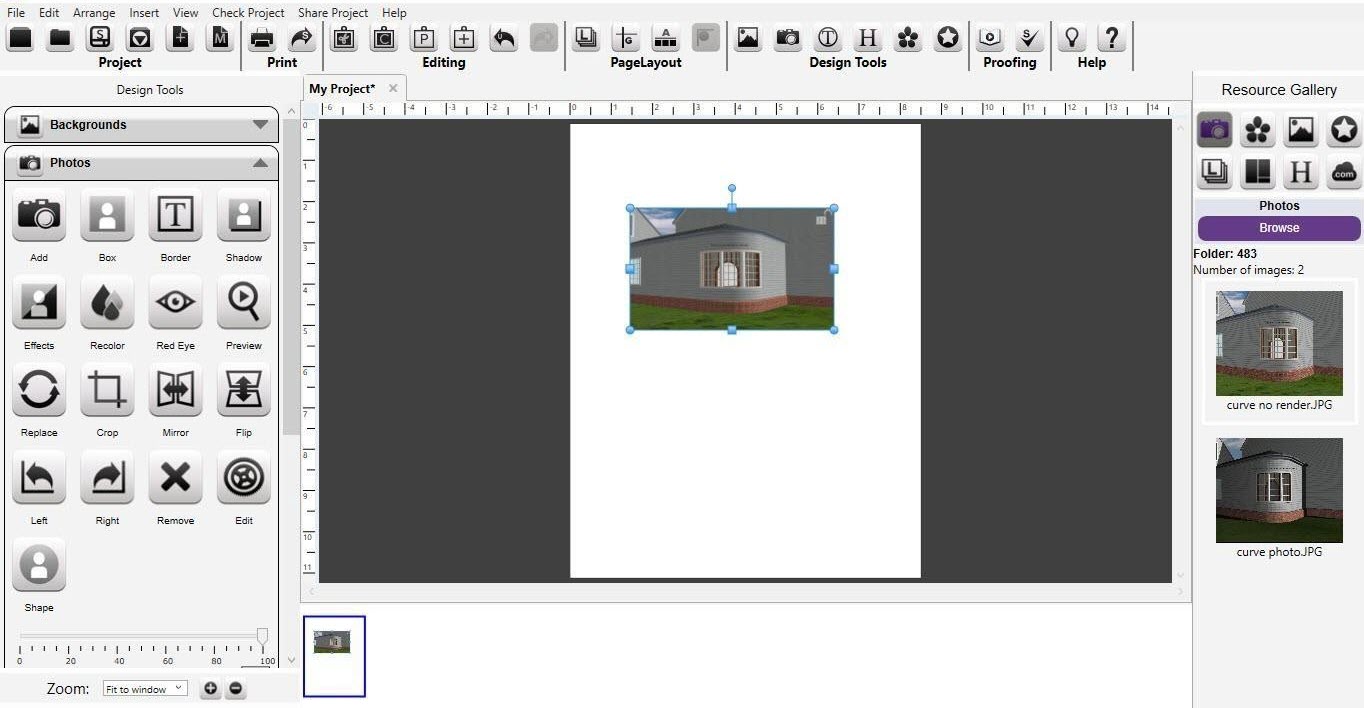Image resolution: width=1364 pixels, height=708 pixels.
Task: Click the Print printer icon
Action: click(x=262, y=38)
